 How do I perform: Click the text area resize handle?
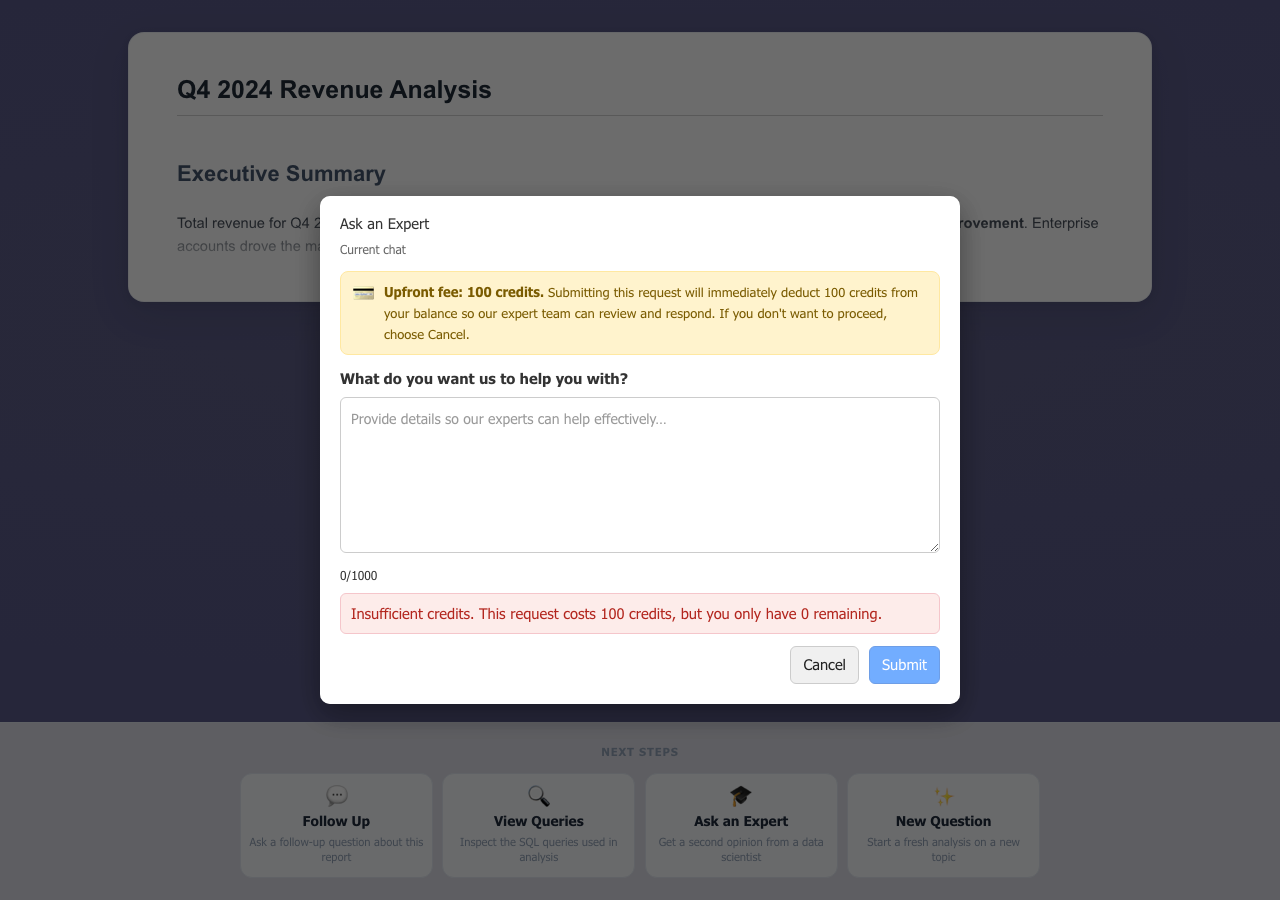[x=934, y=547]
